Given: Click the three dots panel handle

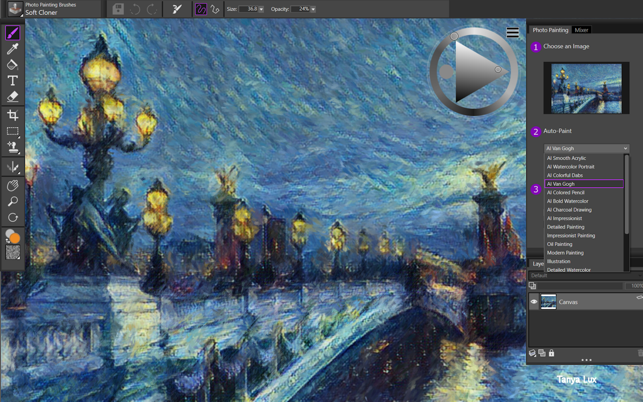Looking at the screenshot, I should 586,360.
